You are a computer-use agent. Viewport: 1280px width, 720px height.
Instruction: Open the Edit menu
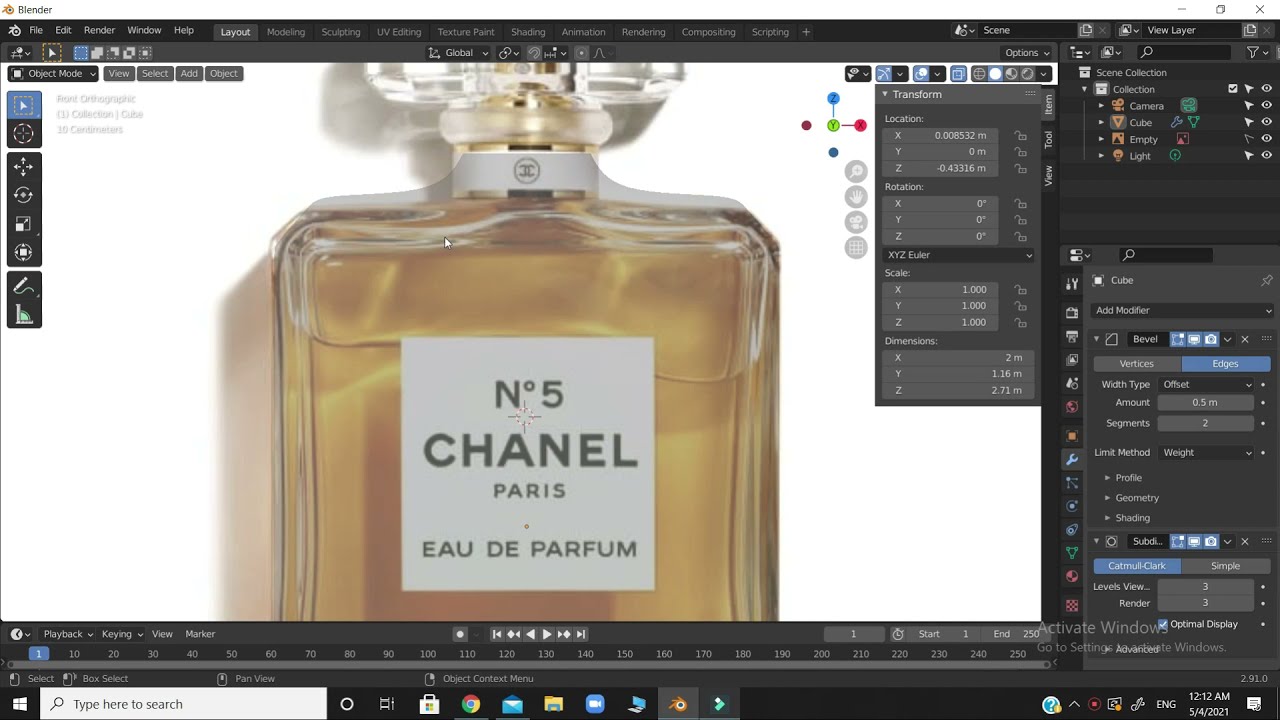click(x=63, y=31)
